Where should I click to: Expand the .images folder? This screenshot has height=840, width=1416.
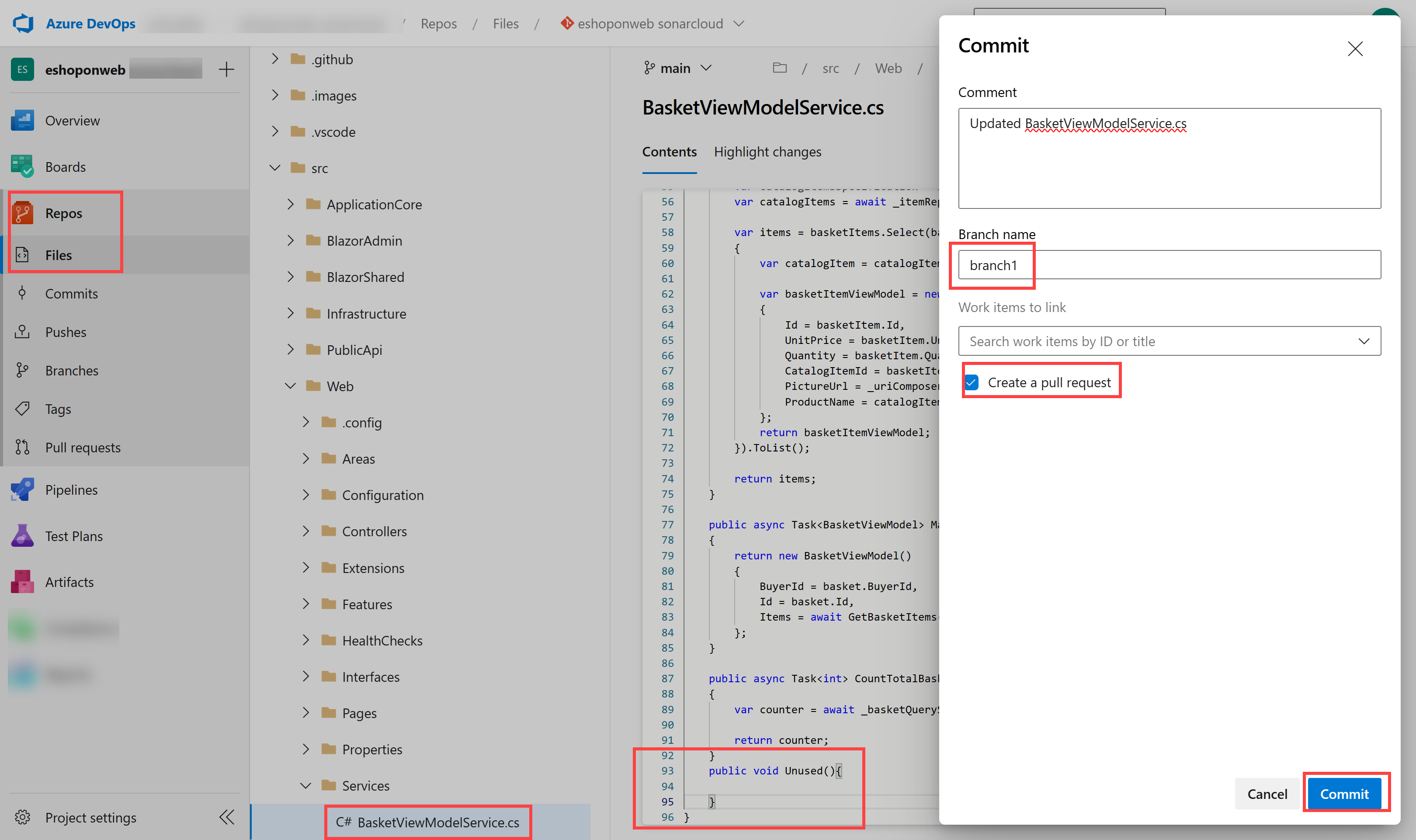click(275, 95)
